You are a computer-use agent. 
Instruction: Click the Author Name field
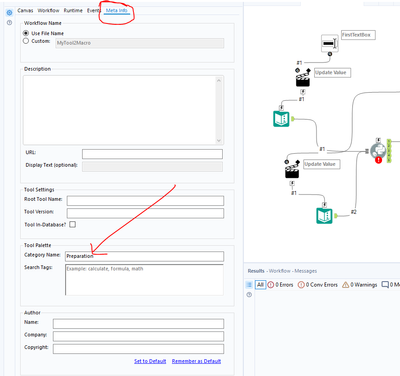click(138, 324)
